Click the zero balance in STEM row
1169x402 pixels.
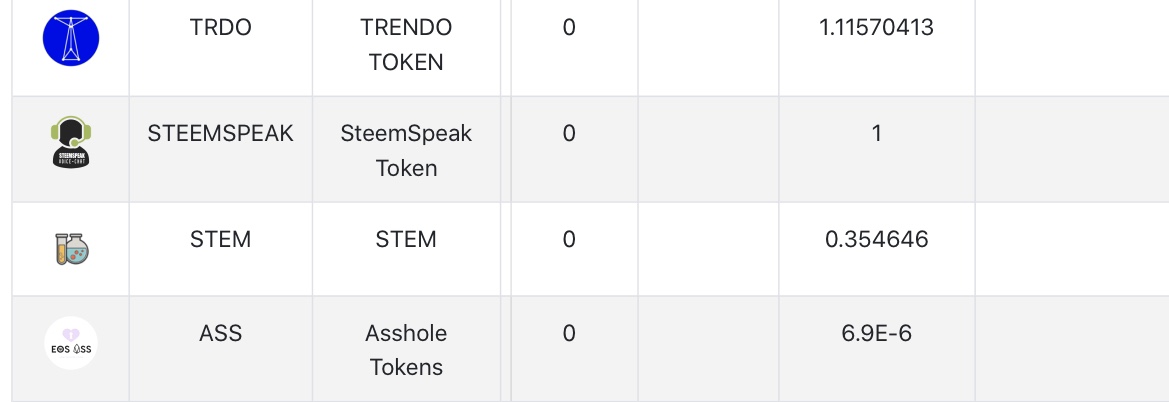coord(569,240)
